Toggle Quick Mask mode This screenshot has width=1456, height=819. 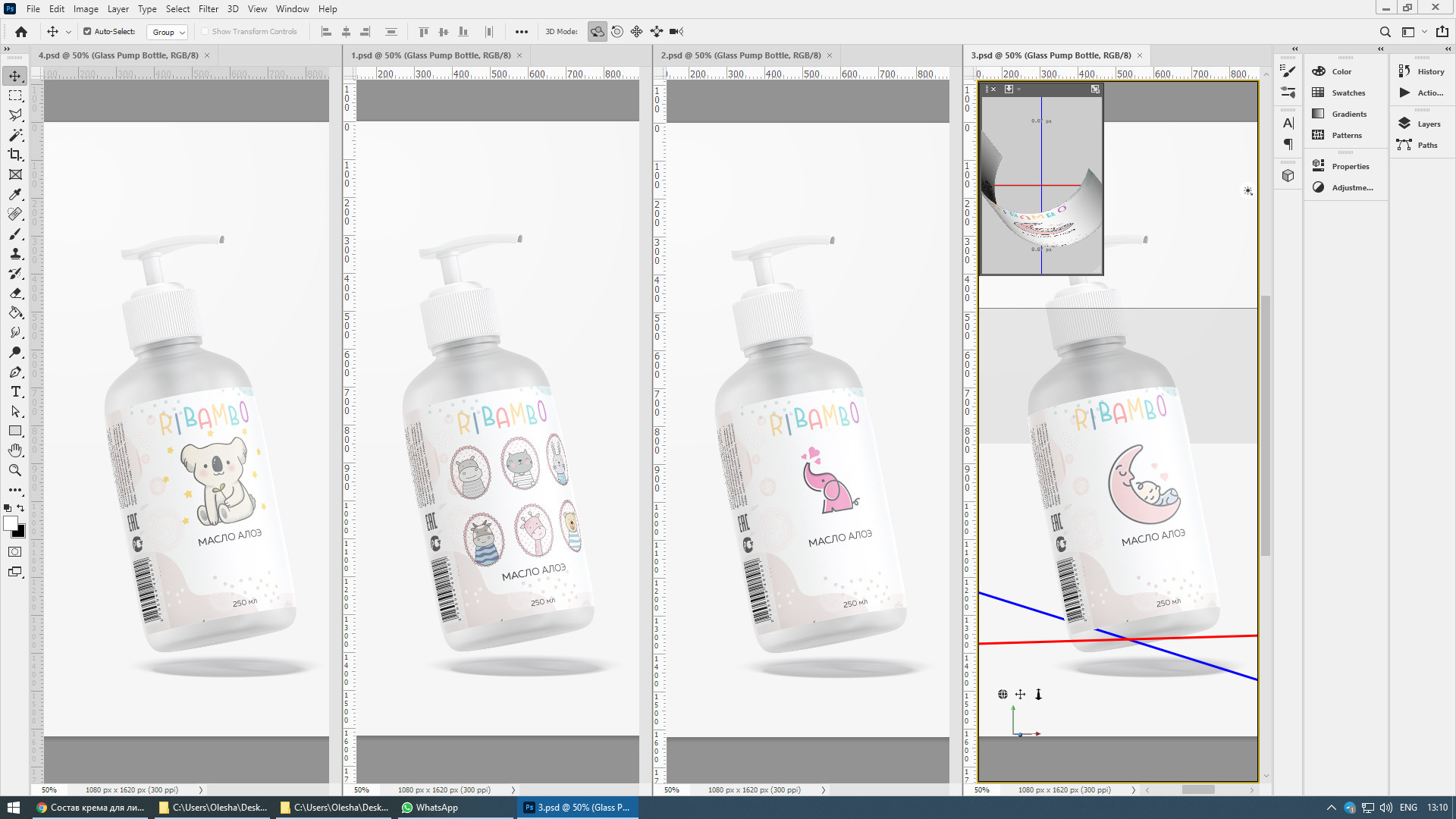15,552
